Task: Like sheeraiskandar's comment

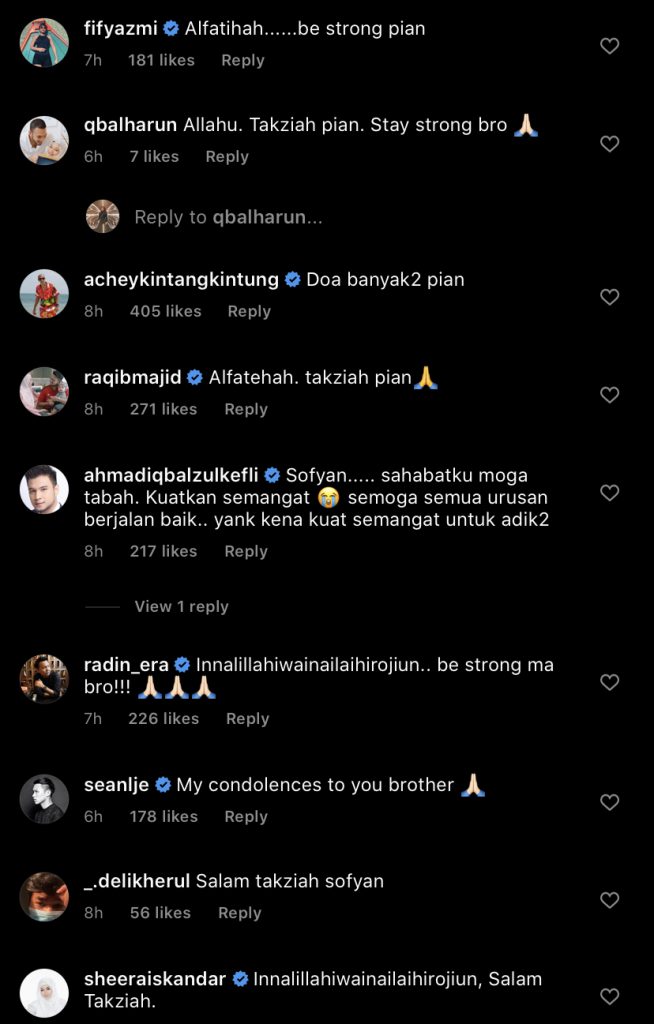Action: (609, 996)
